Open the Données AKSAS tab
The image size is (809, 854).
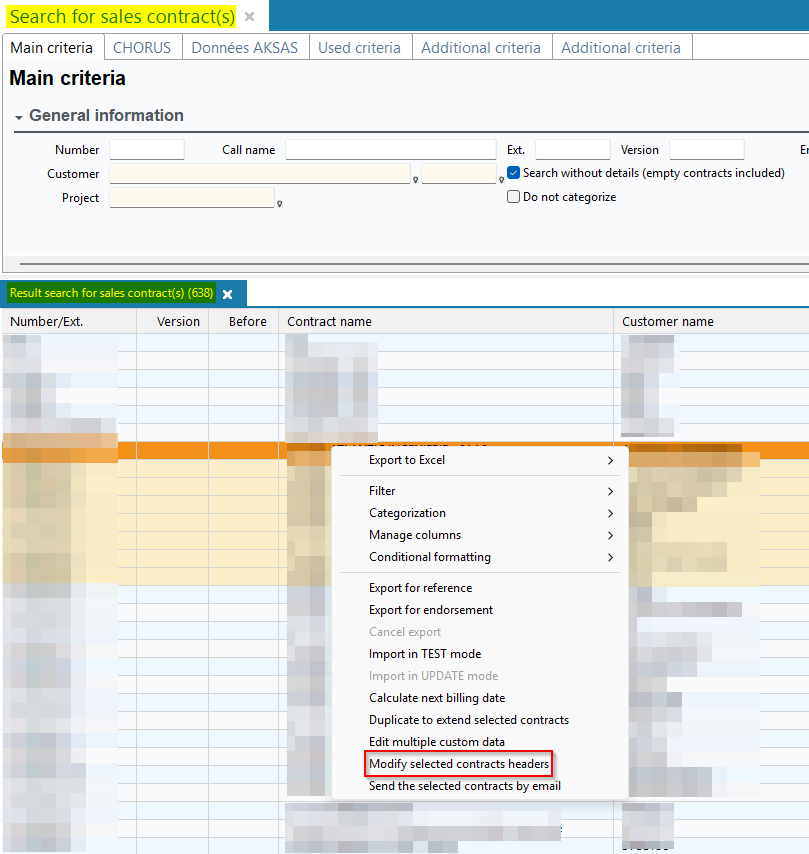(244, 47)
